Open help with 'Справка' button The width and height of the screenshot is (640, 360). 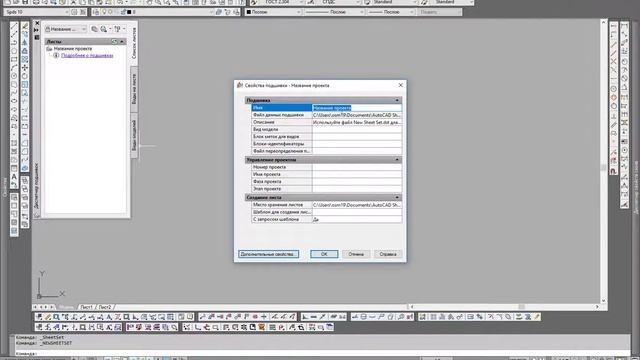click(x=388, y=254)
